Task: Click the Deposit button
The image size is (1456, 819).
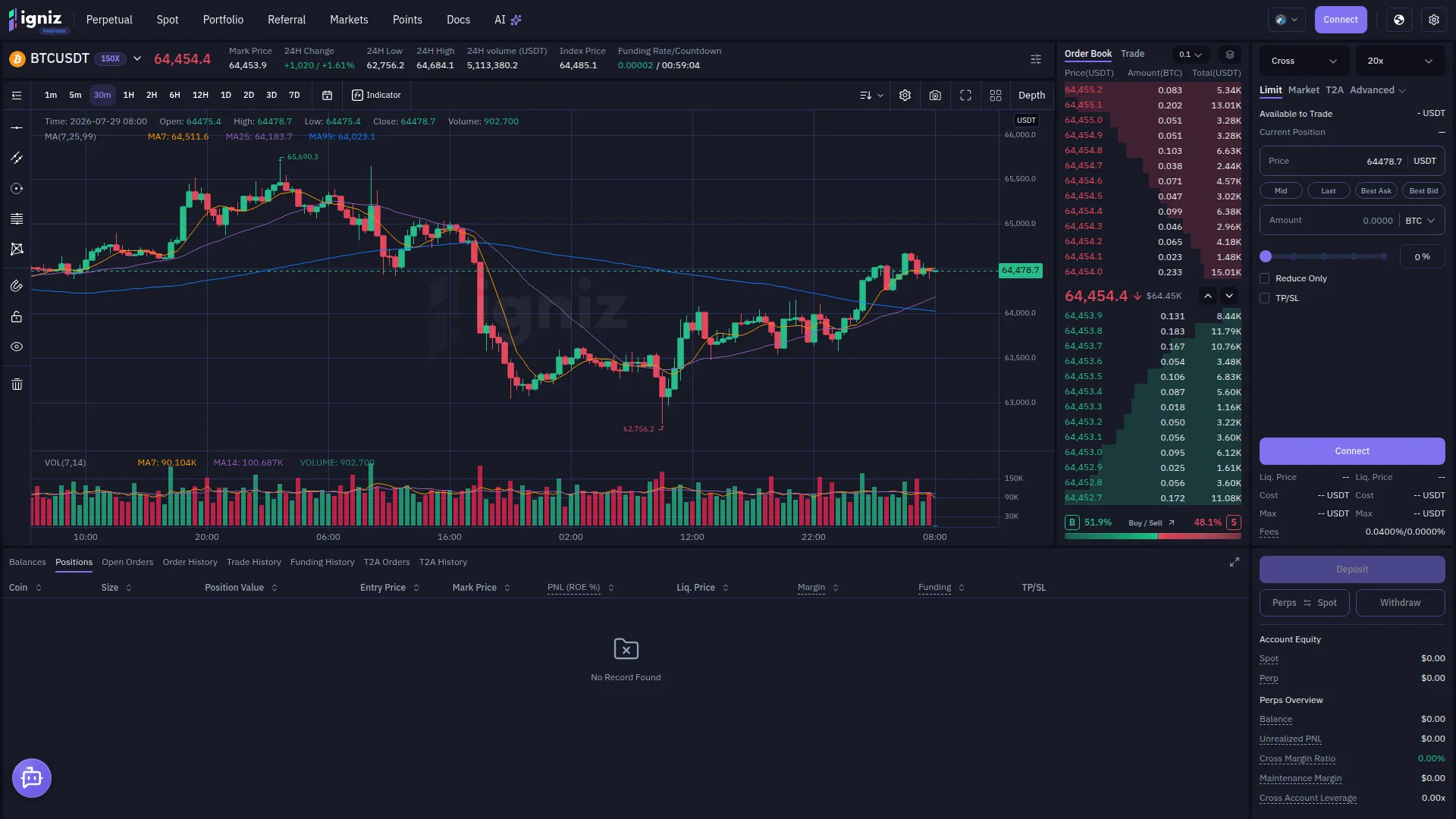Action: point(1352,570)
